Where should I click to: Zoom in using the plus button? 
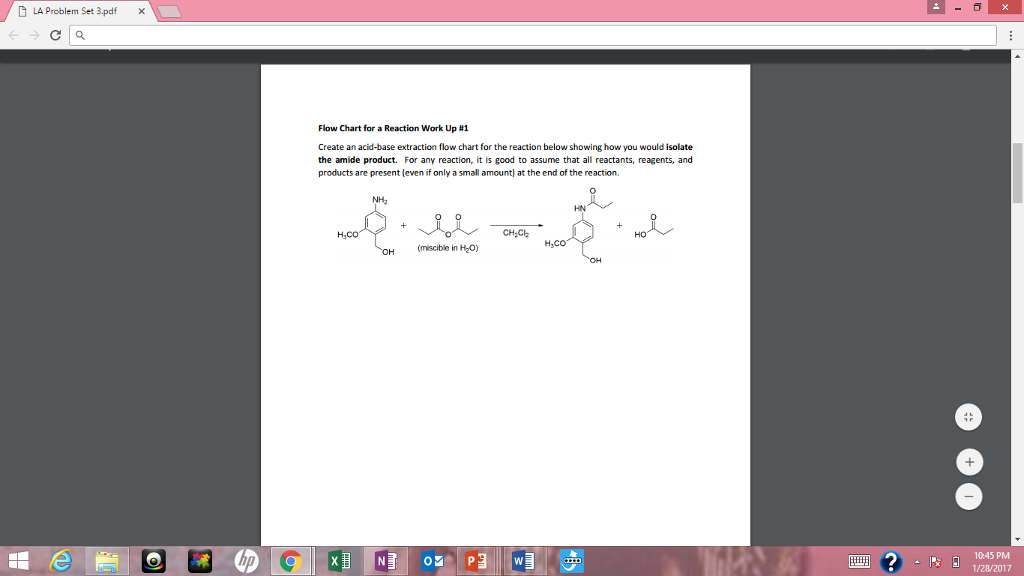pyautogui.click(x=968, y=461)
